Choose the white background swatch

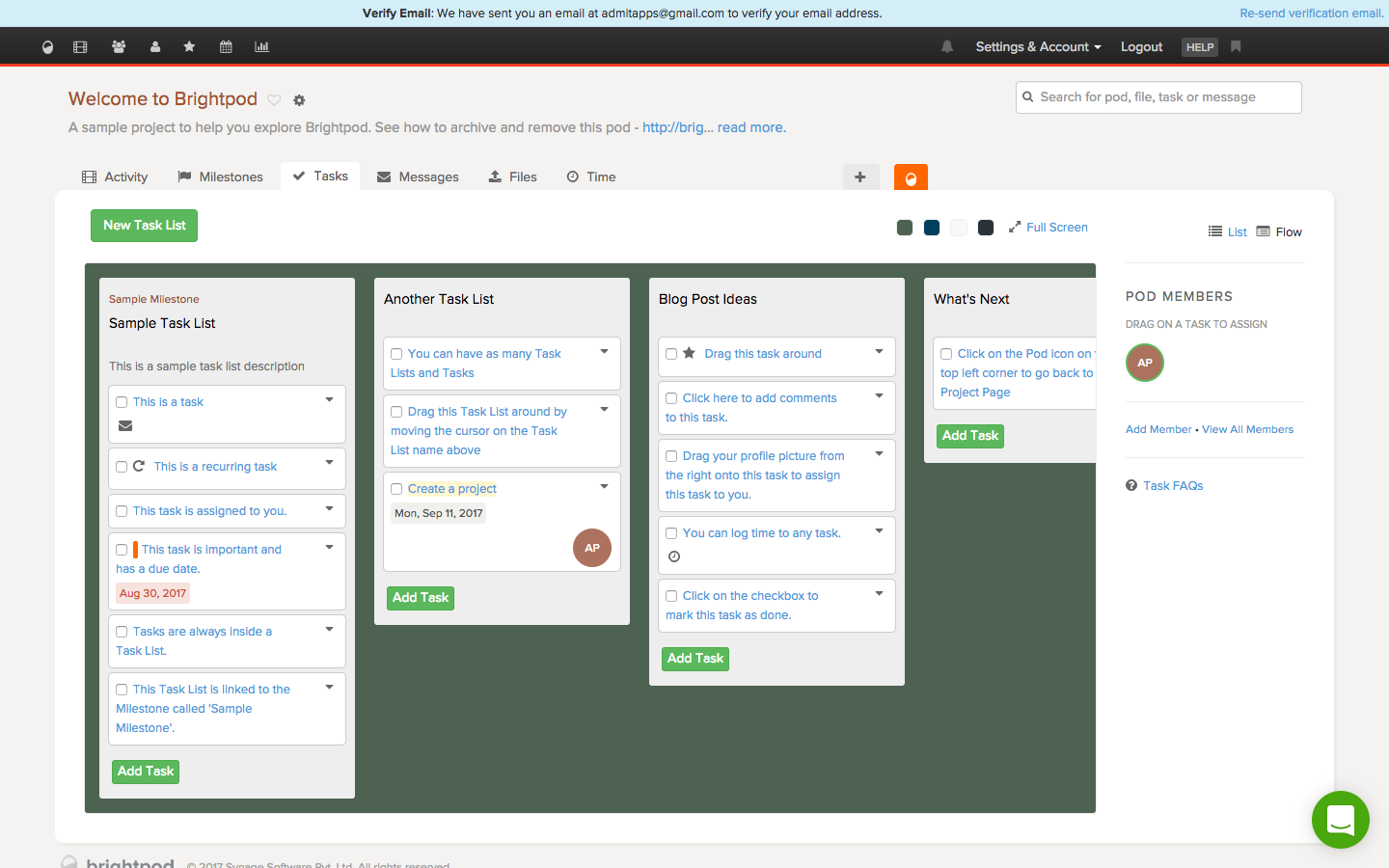959,228
